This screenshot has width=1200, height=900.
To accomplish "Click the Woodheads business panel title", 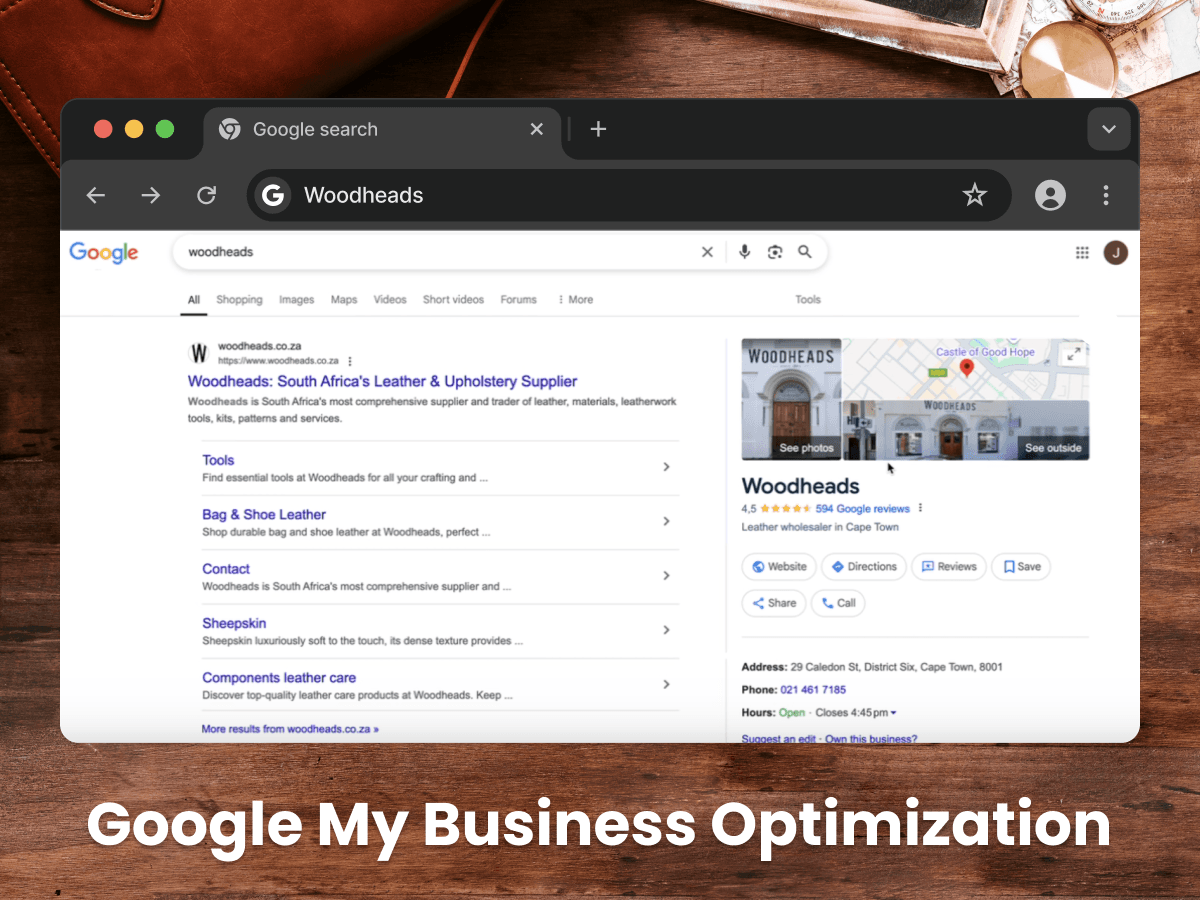I will (800, 486).
